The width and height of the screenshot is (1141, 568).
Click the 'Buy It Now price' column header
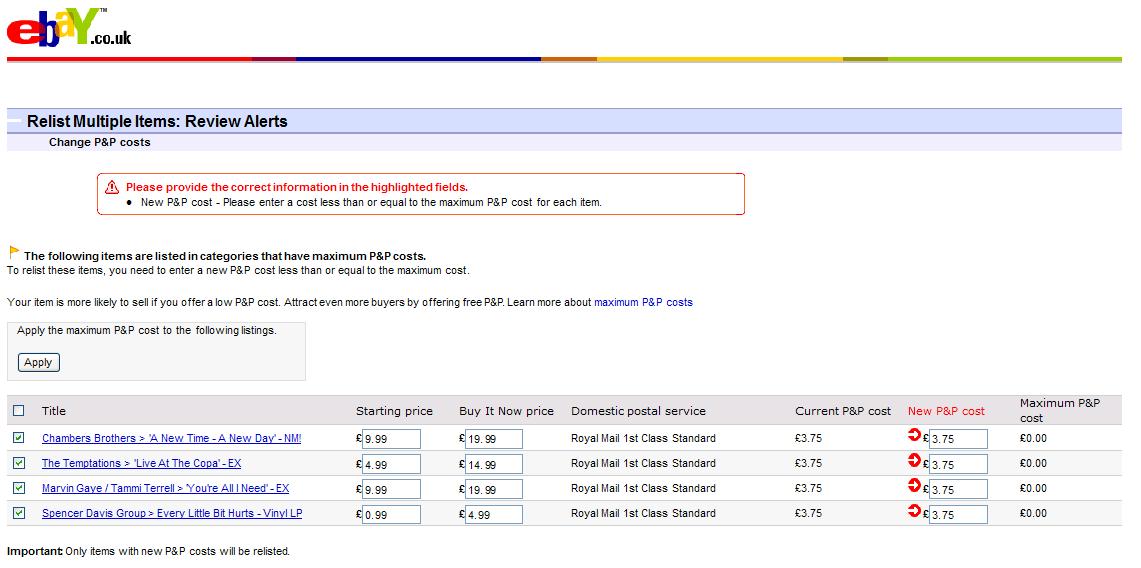point(506,411)
